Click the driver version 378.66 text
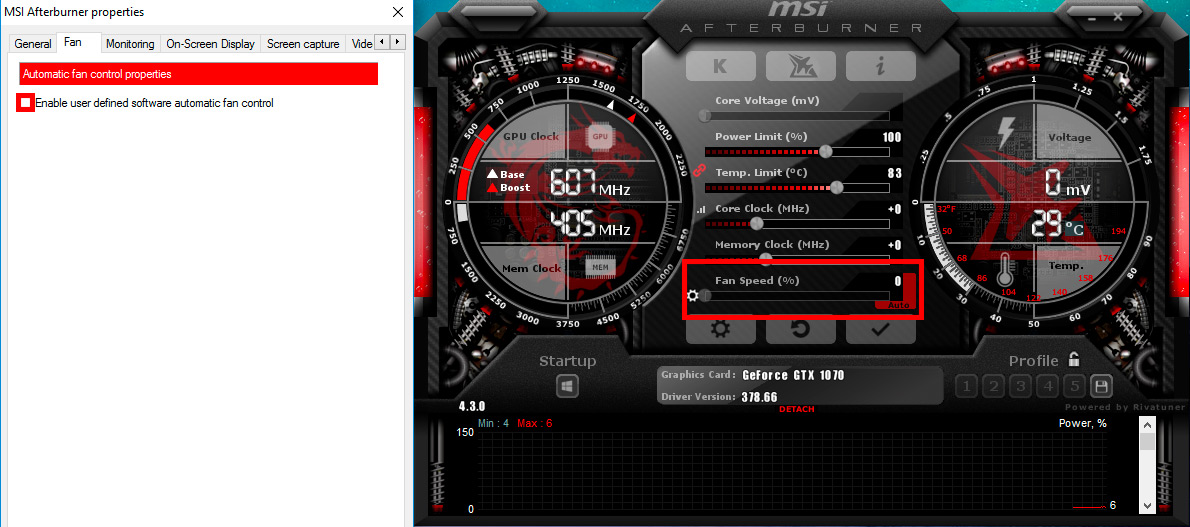The height and width of the screenshot is (527, 1190). 759,397
